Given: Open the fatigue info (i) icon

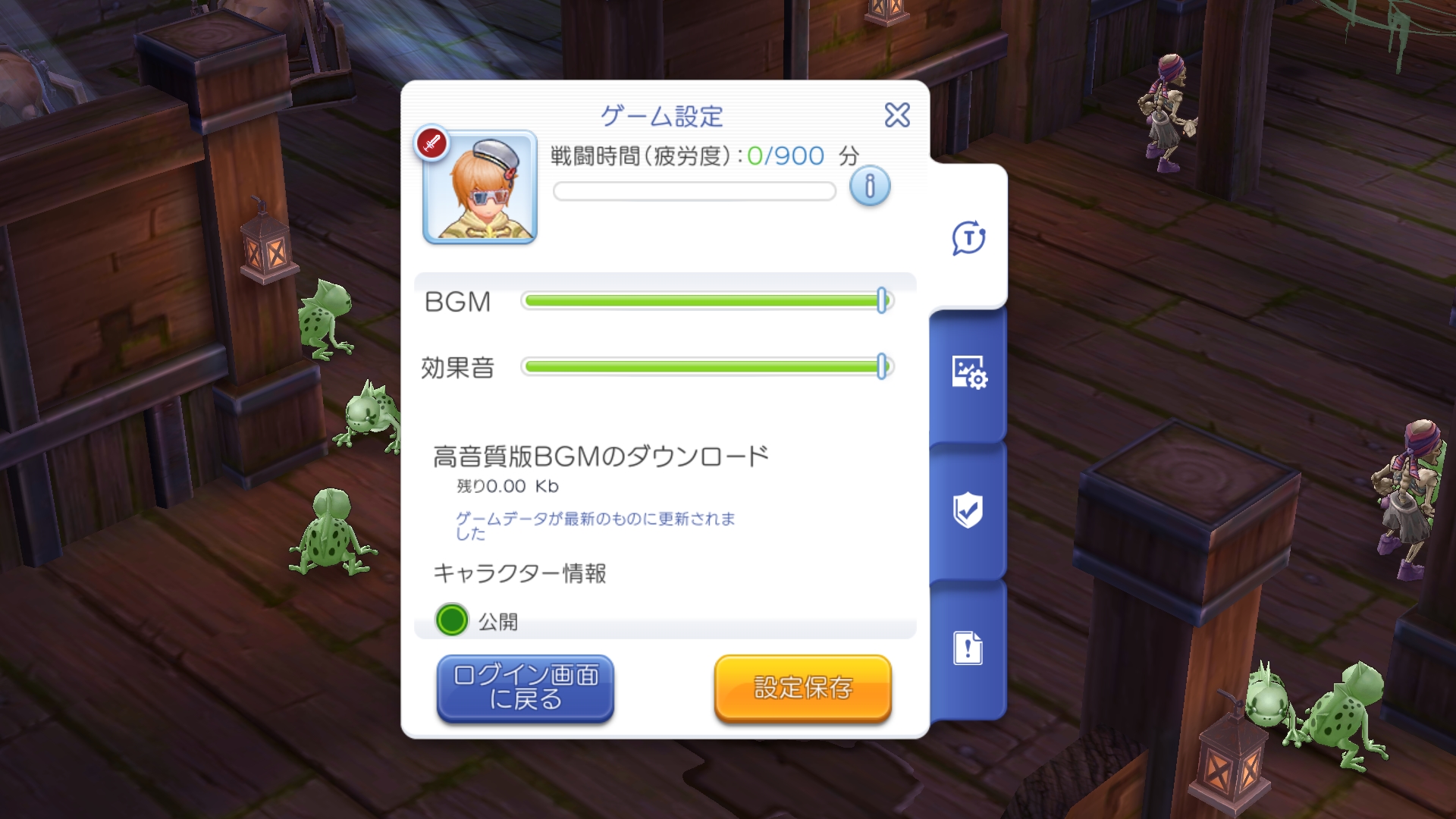Looking at the screenshot, I should pos(870,187).
